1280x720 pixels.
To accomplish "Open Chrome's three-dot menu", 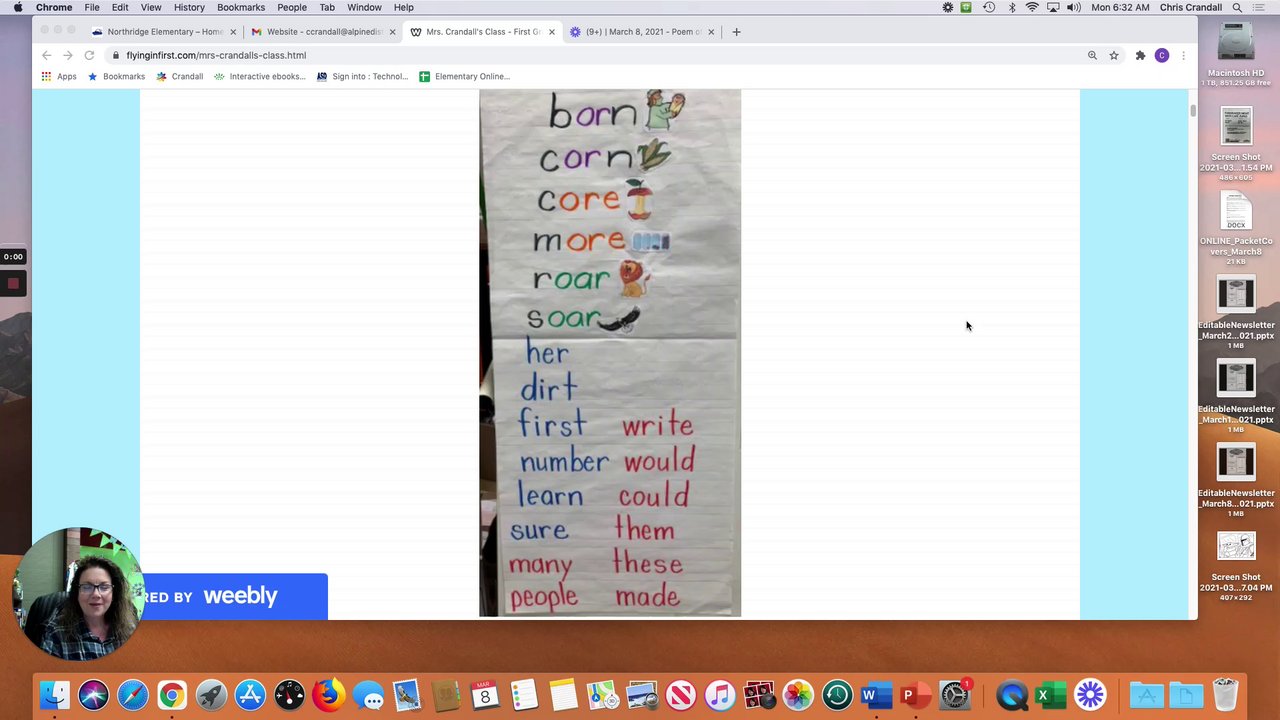I will click(1183, 55).
